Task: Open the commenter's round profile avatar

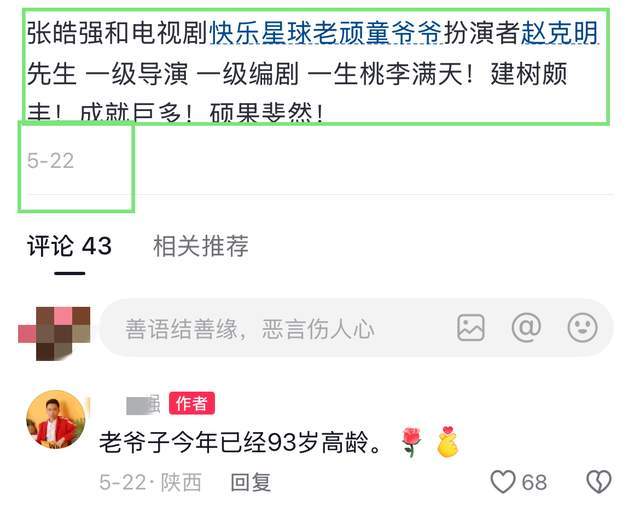Action: point(56,419)
